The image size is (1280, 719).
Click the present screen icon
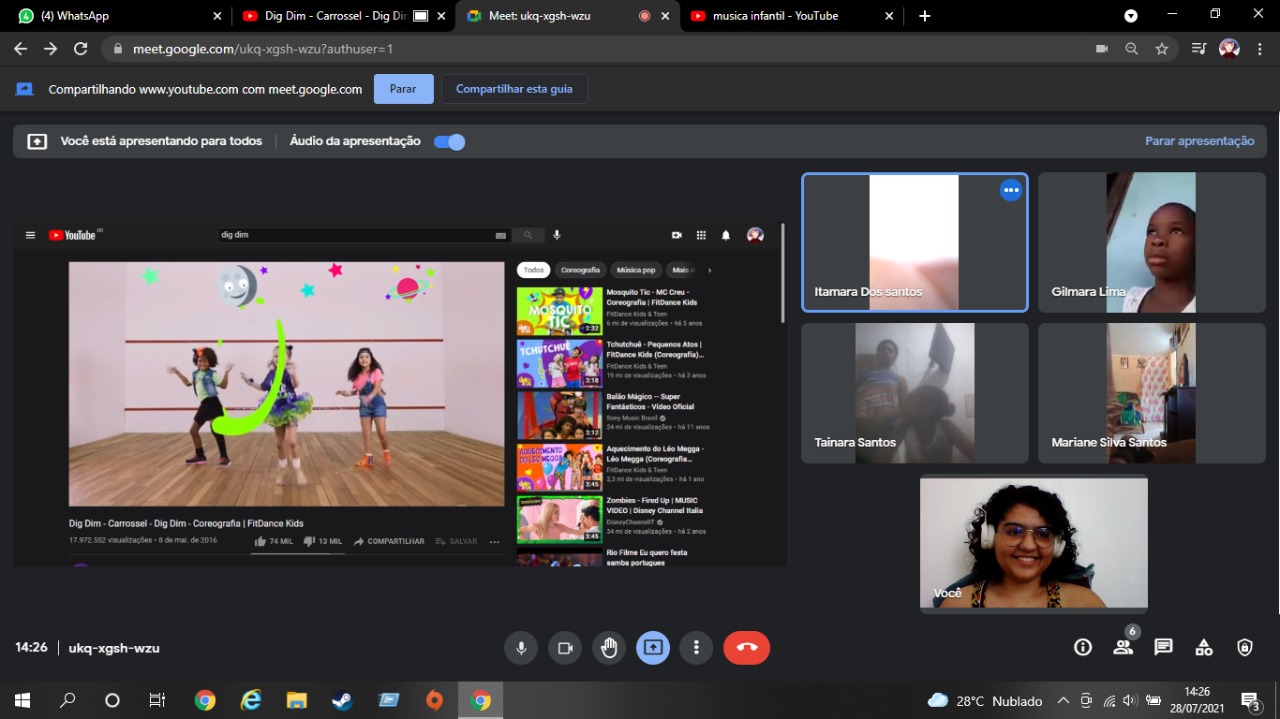(653, 648)
